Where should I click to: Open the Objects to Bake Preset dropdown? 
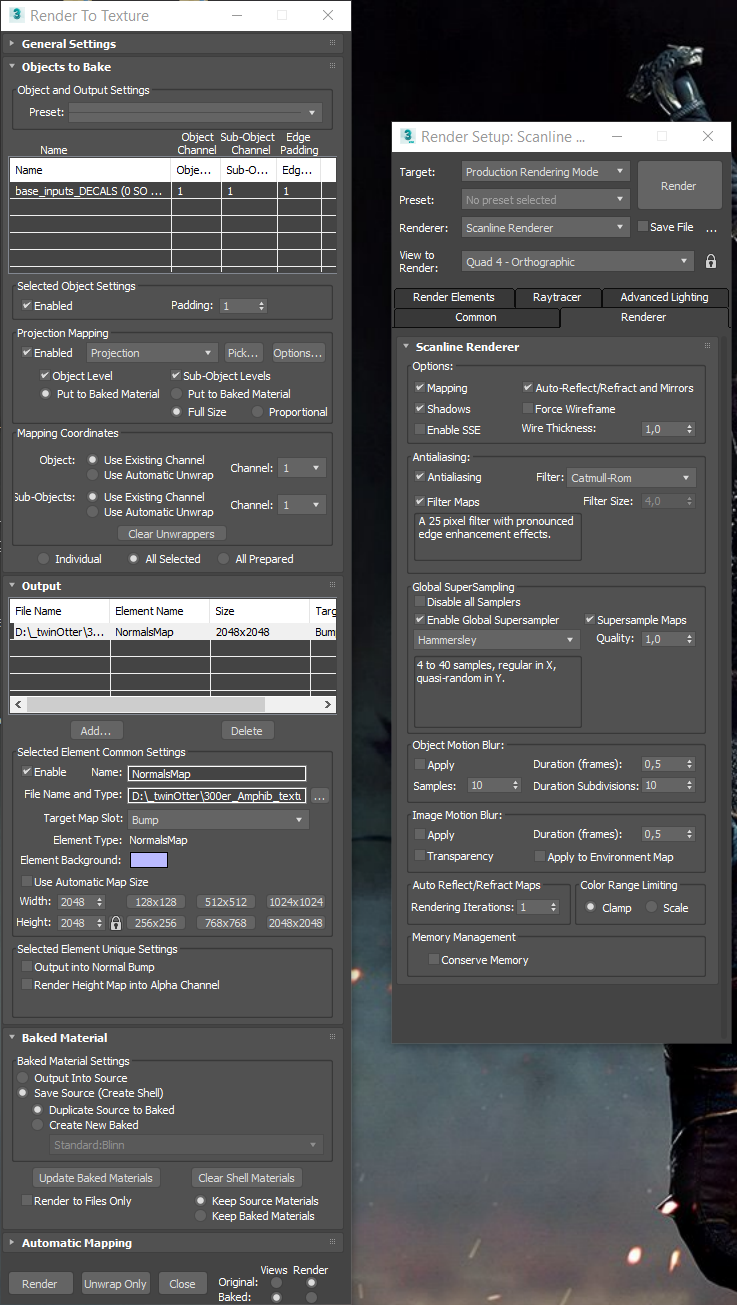tap(195, 112)
